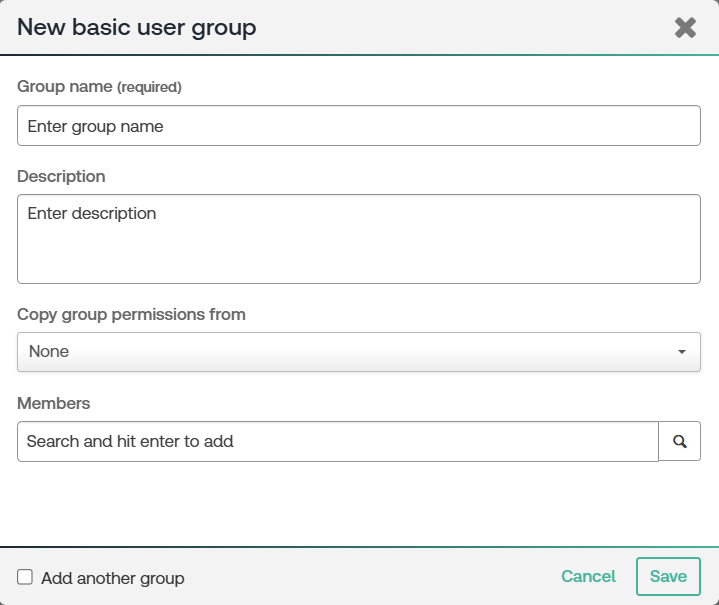
Task: Close the New basic user group dialog
Action: pyautogui.click(x=685, y=28)
